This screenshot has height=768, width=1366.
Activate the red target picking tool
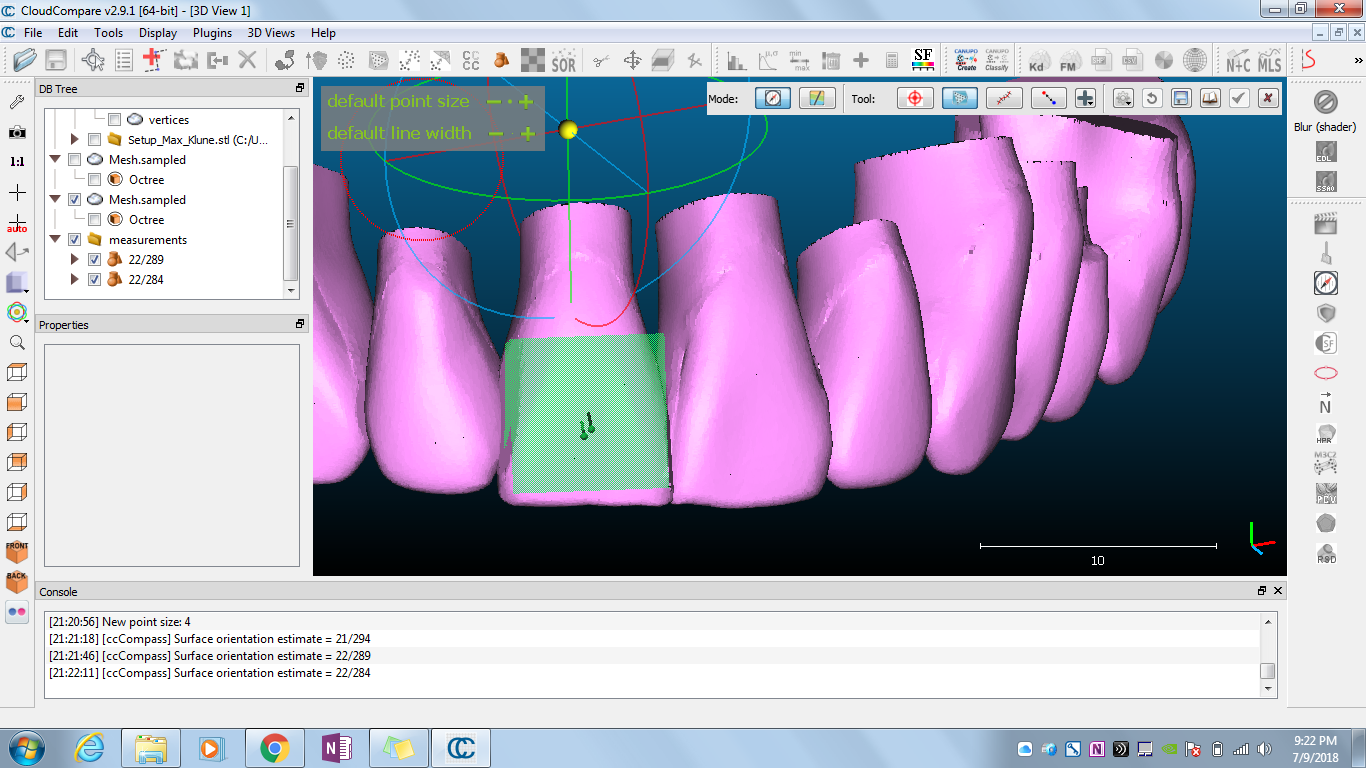click(x=914, y=98)
